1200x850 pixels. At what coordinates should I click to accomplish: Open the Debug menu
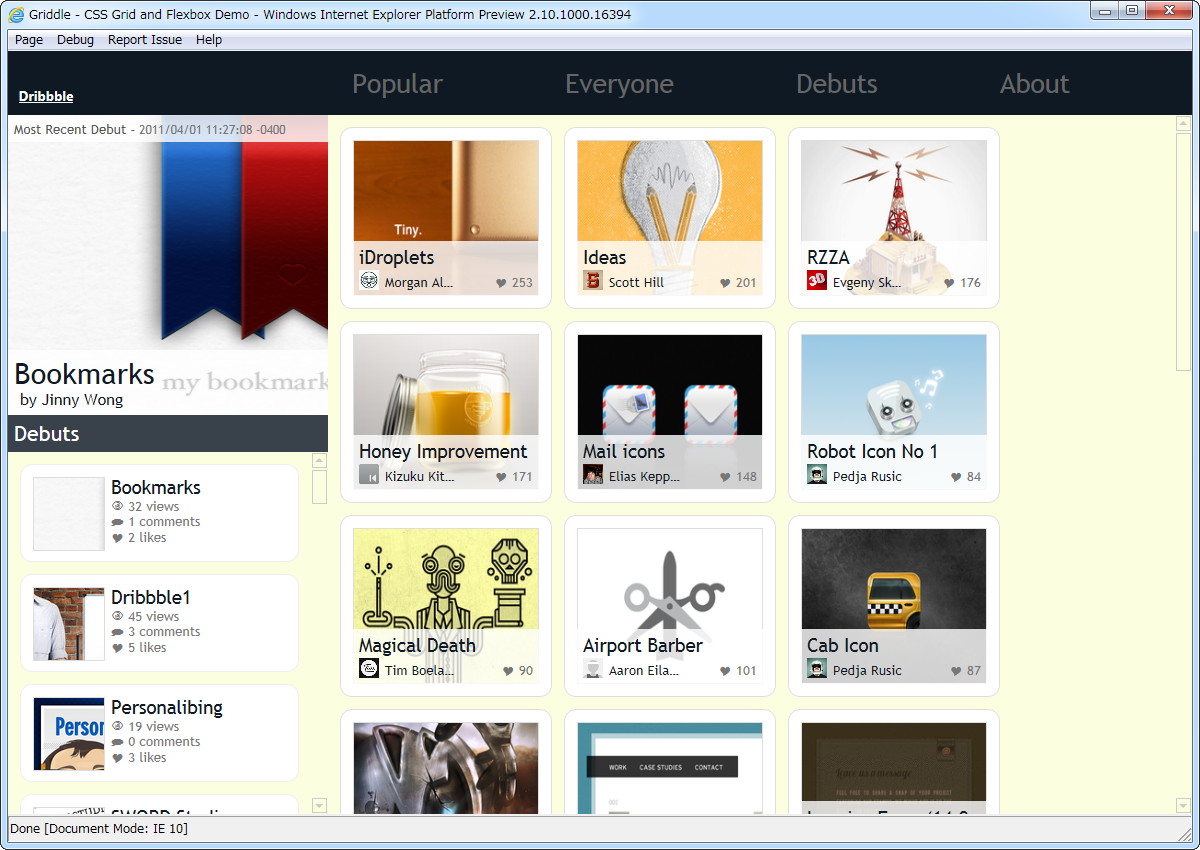click(x=75, y=40)
